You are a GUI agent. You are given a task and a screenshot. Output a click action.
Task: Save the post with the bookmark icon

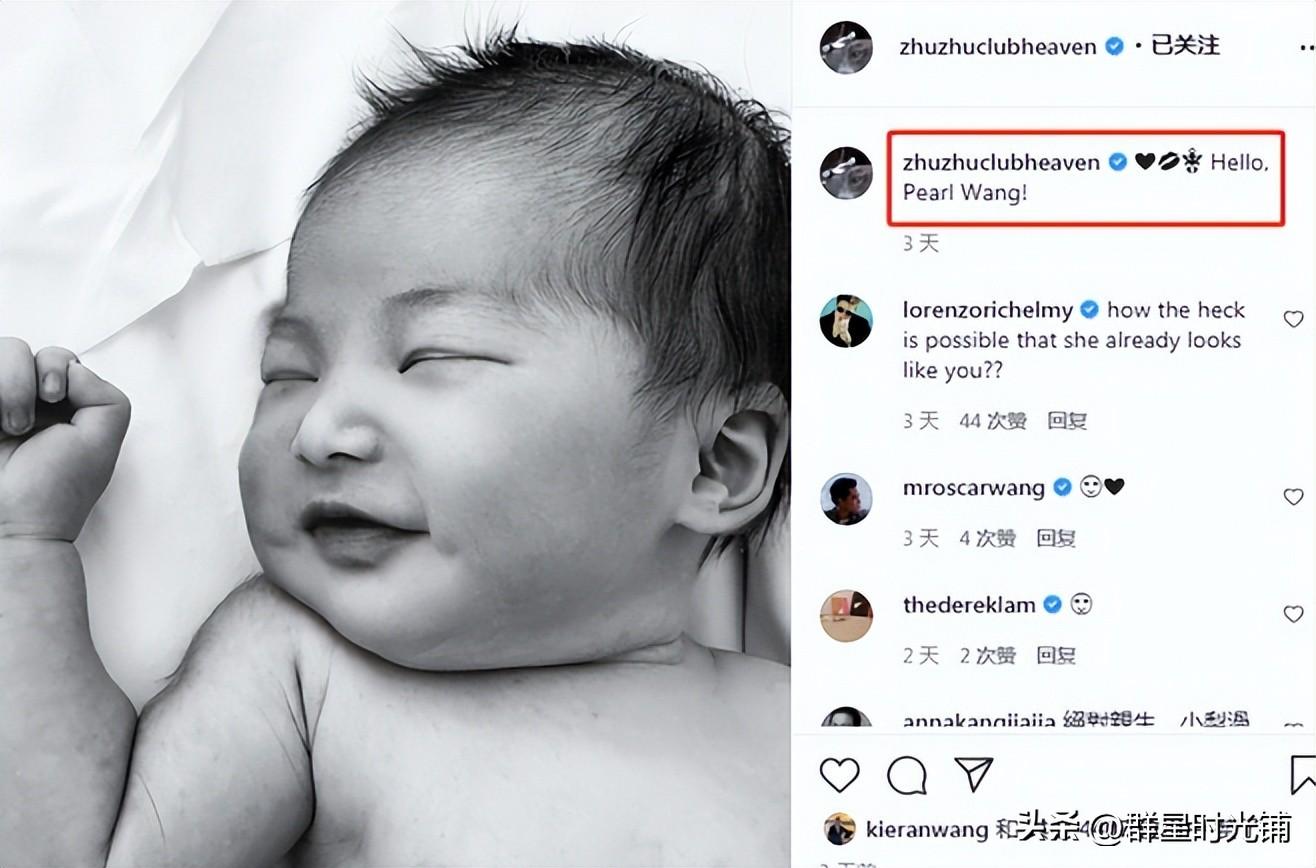point(1303,775)
